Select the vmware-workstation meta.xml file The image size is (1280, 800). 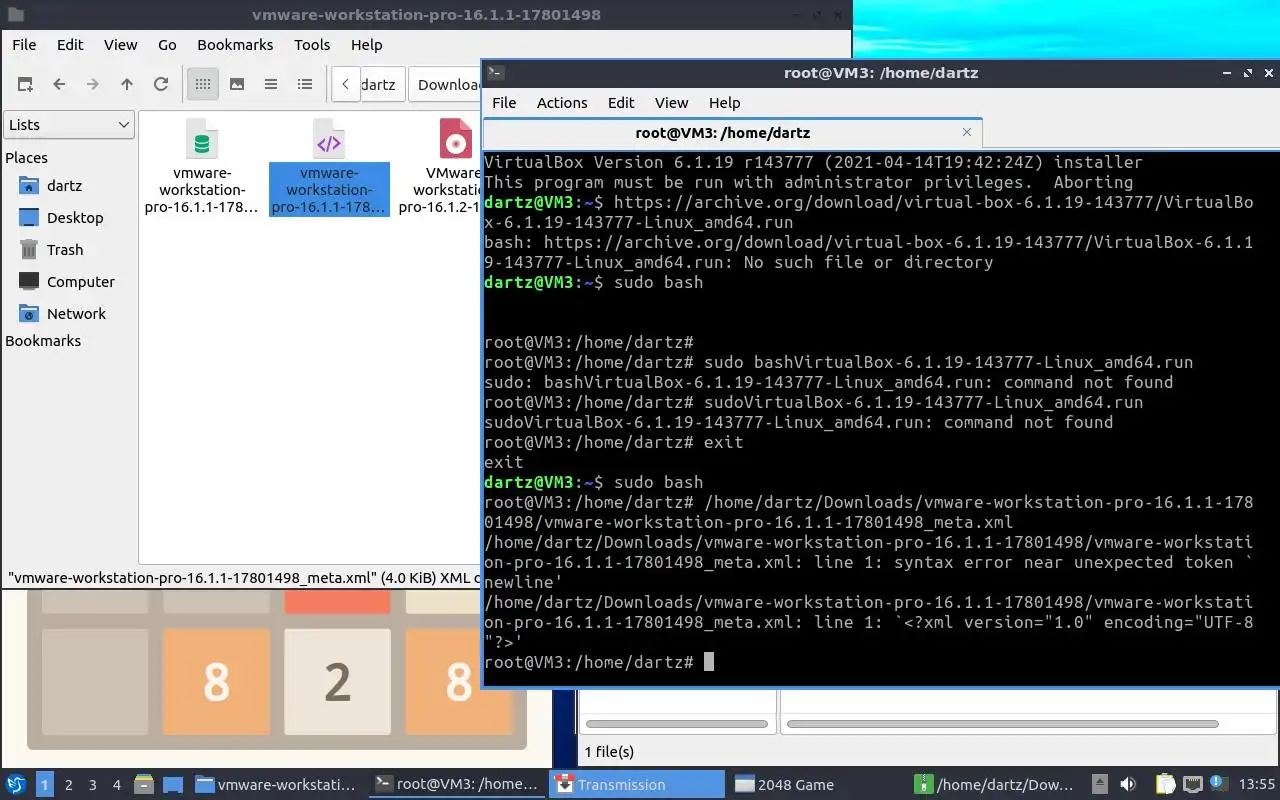click(x=329, y=167)
